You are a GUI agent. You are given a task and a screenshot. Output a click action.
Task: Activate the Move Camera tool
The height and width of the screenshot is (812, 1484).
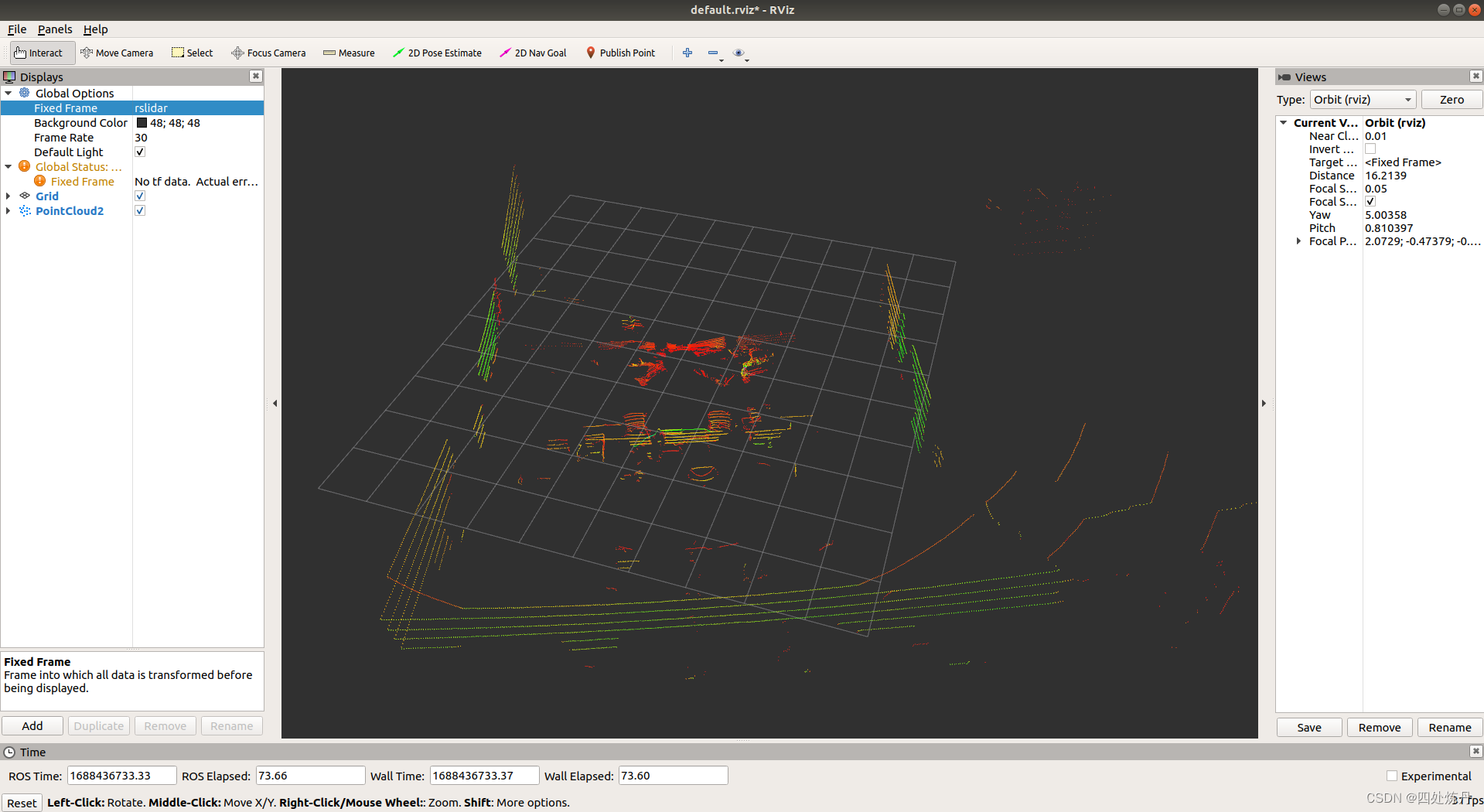tap(118, 53)
